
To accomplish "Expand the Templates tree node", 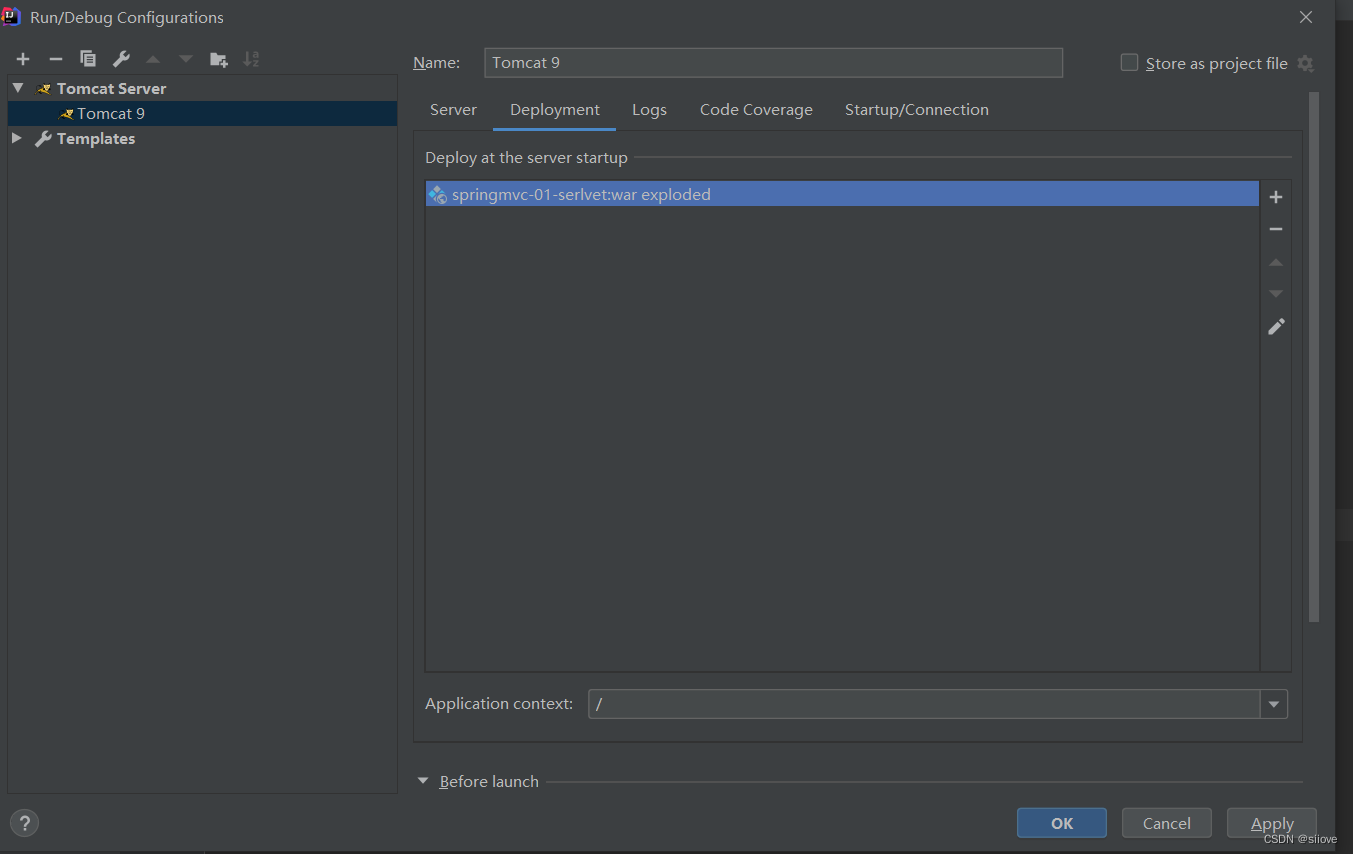I will 17,138.
